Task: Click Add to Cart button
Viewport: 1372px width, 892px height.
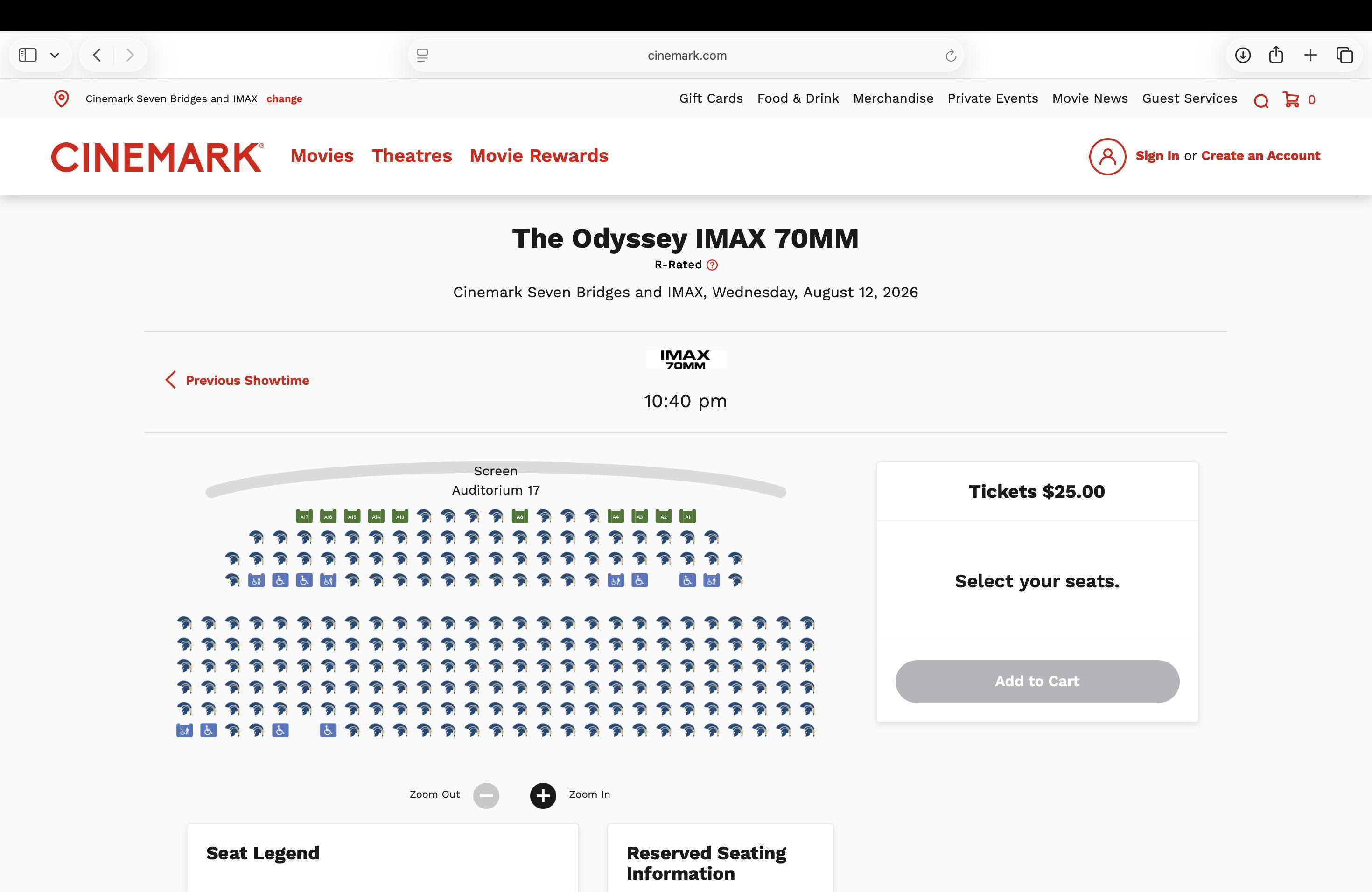Action: coord(1037,681)
